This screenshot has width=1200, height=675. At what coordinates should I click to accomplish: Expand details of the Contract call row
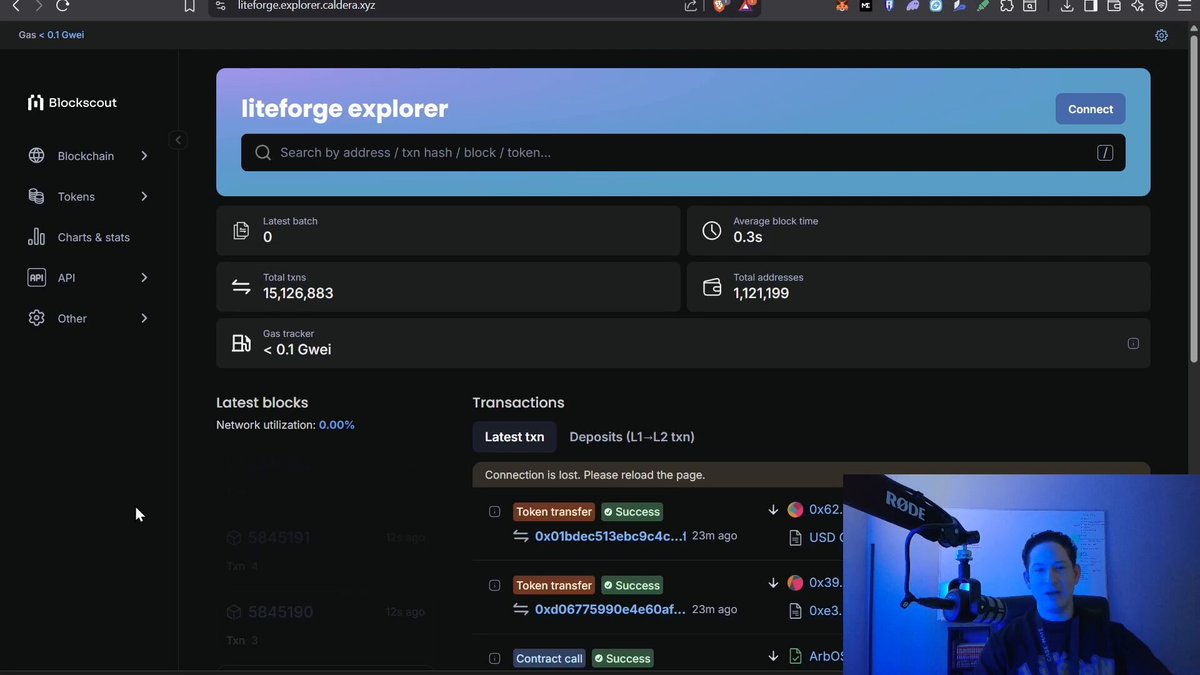tap(494, 659)
